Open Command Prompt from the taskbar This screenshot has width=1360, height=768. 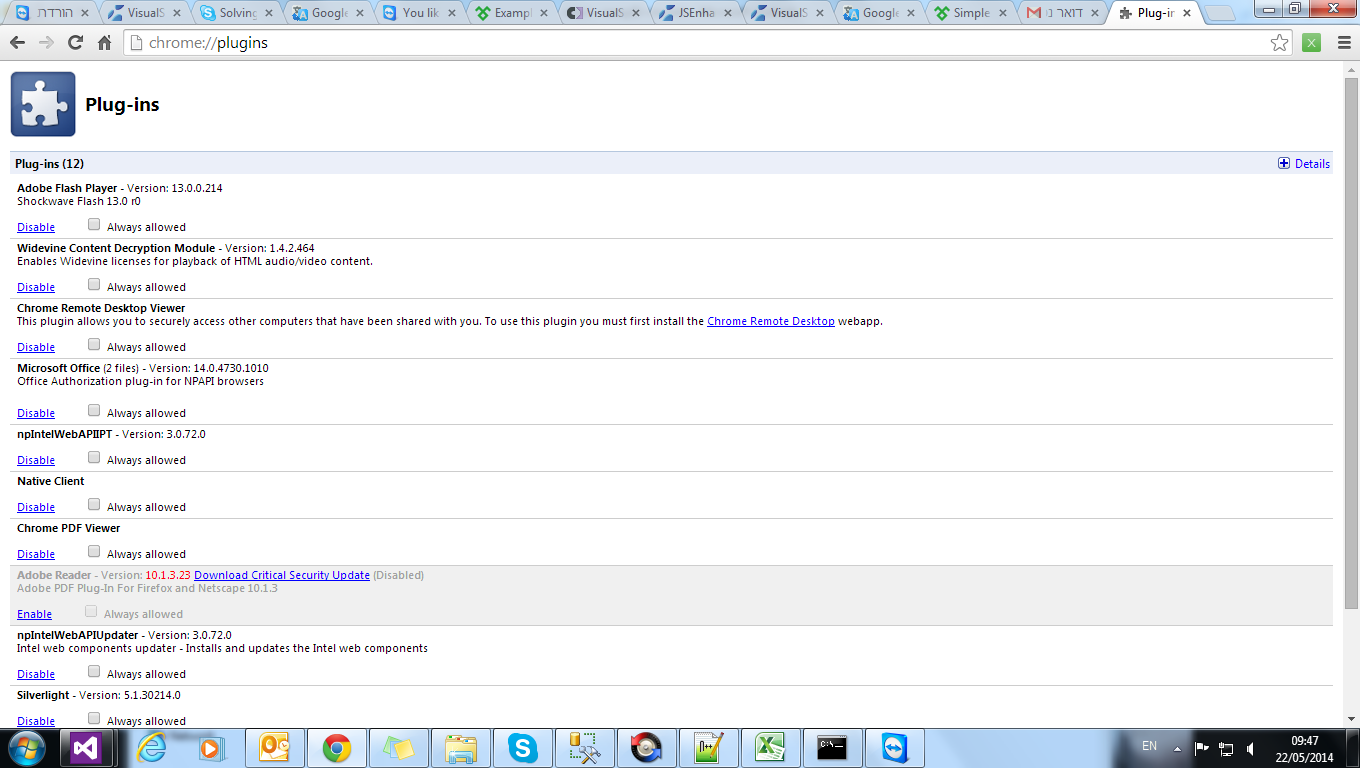[x=832, y=748]
